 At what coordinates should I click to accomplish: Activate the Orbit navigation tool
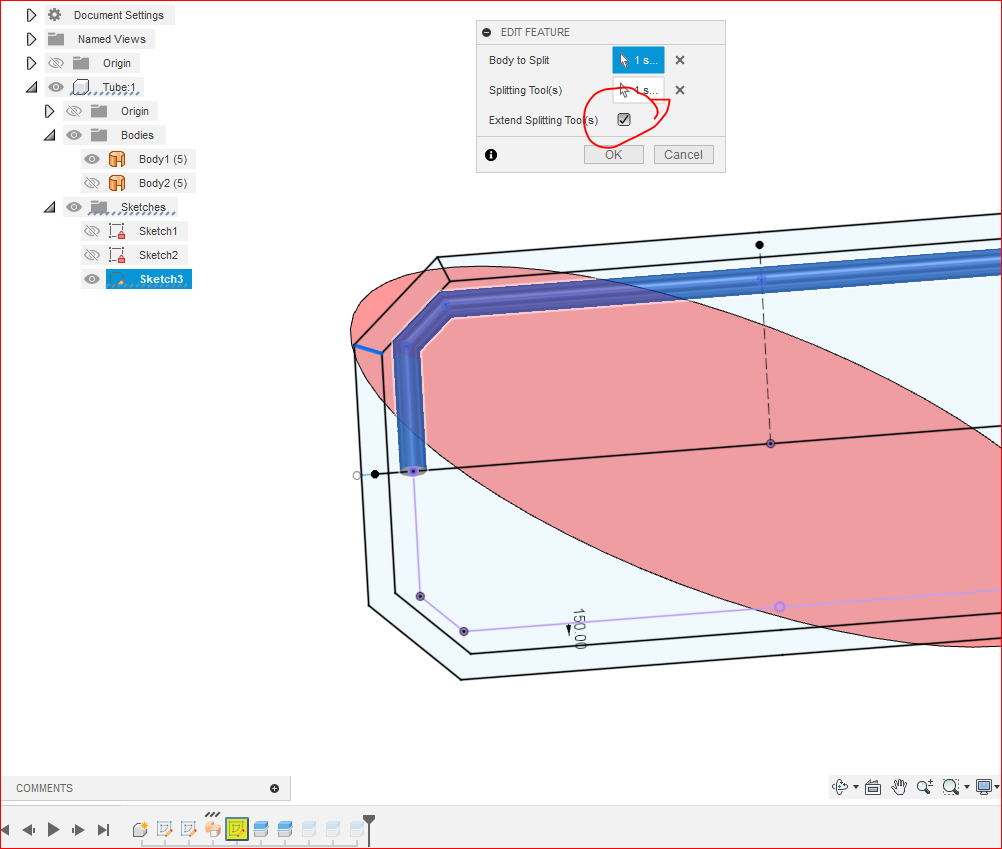[x=840, y=787]
